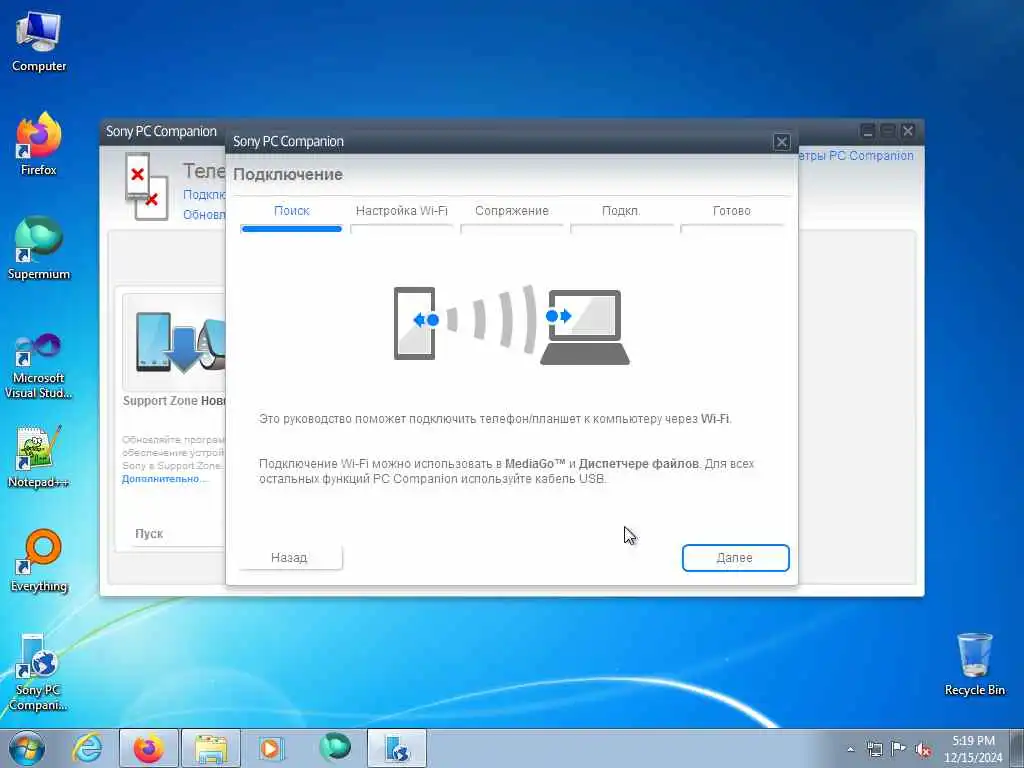Show hidden system tray icons
The height and width of the screenshot is (768, 1024).
[850, 749]
